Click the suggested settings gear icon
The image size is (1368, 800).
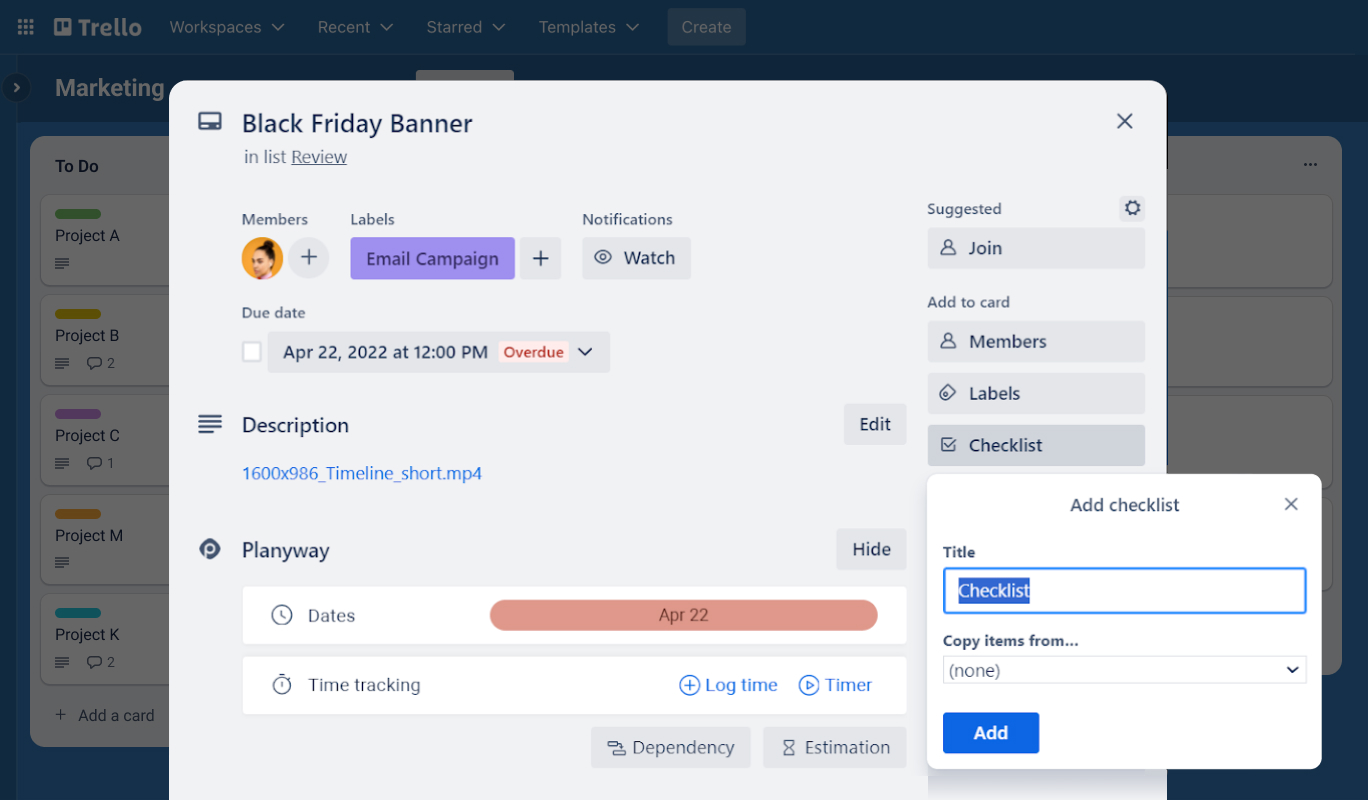pyautogui.click(x=1132, y=208)
